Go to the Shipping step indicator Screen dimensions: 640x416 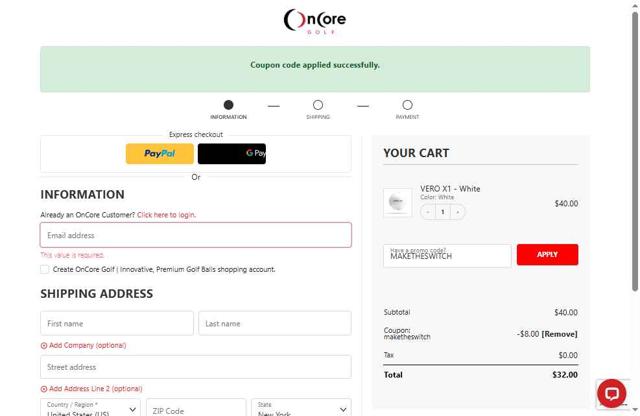click(318, 109)
